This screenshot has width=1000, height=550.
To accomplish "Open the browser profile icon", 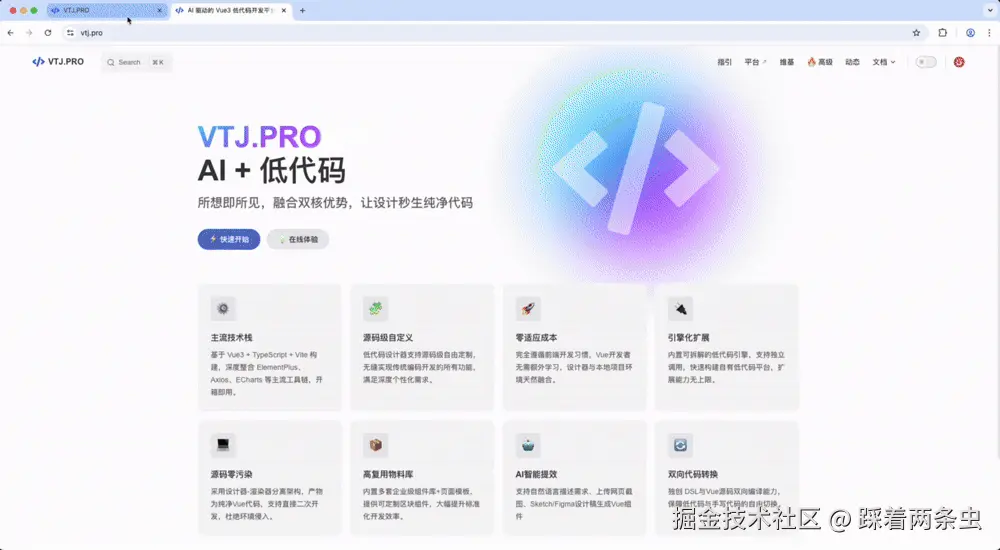I will tap(970, 33).
